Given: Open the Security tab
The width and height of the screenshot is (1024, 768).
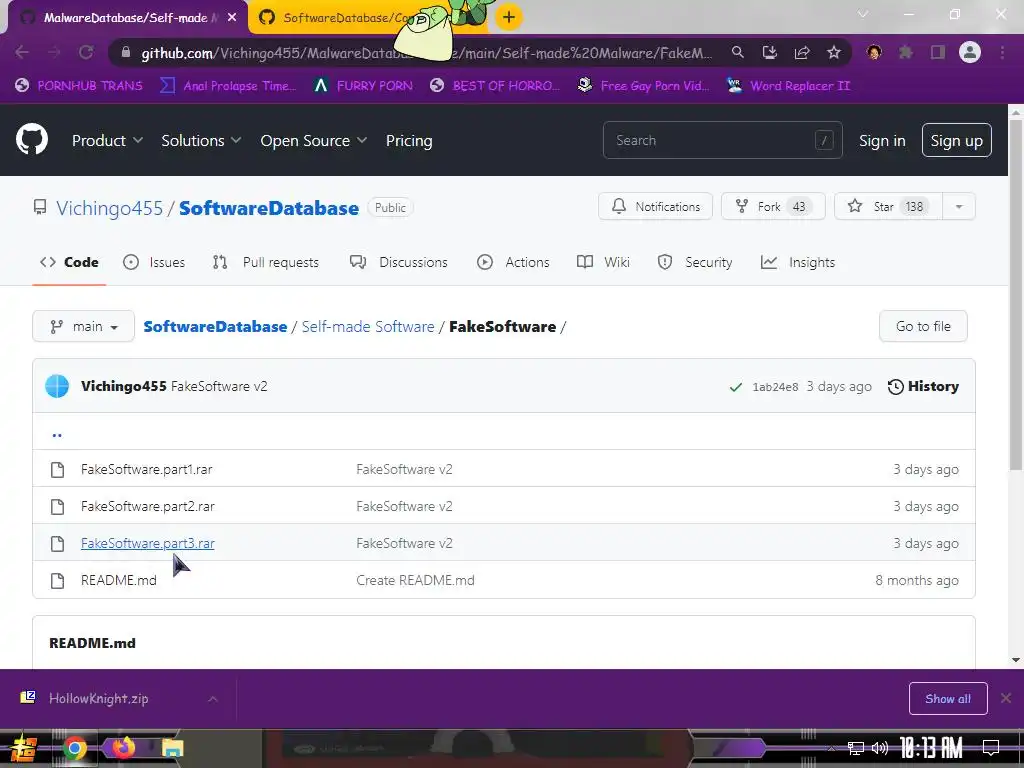Looking at the screenshot, I should (695, 263).
